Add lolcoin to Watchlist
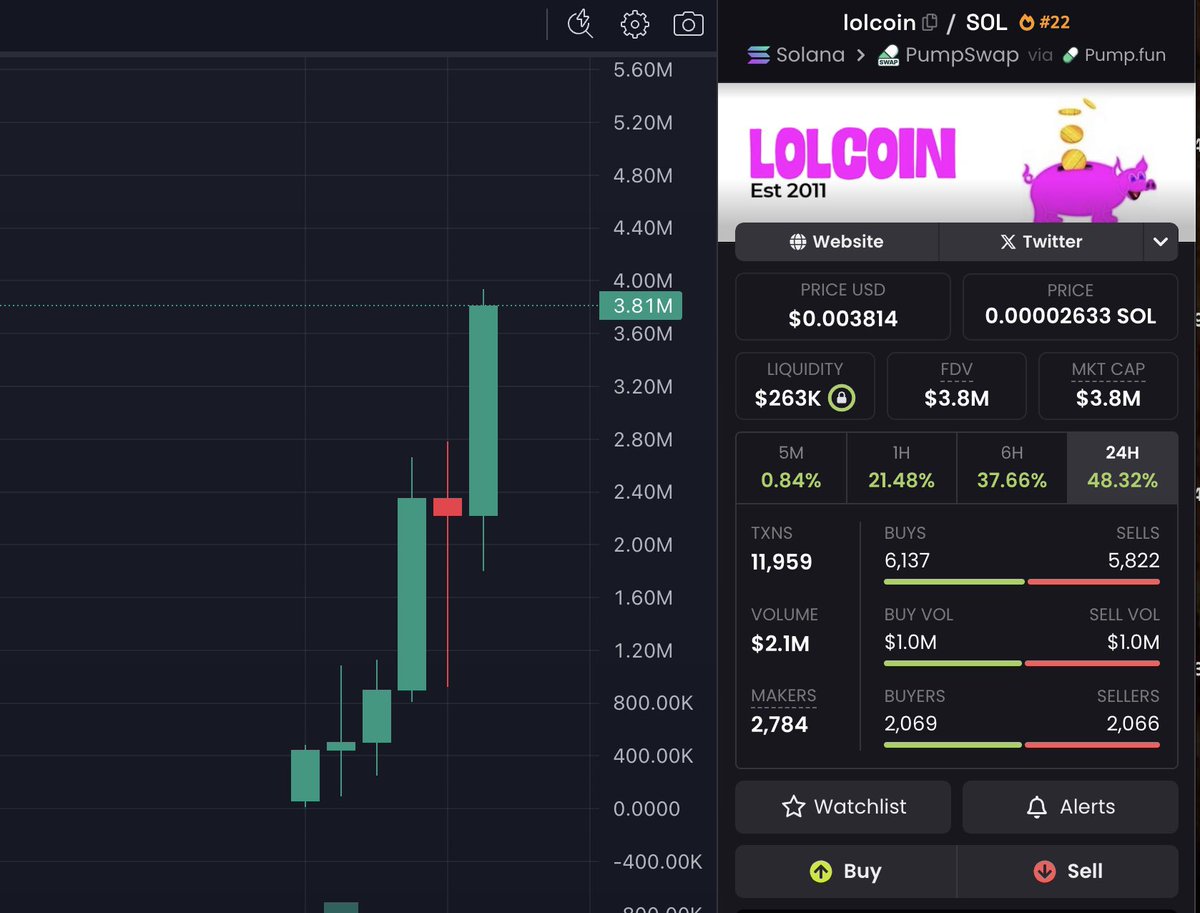This screenshot has width=1200, height=913. [x=843, y=807]
